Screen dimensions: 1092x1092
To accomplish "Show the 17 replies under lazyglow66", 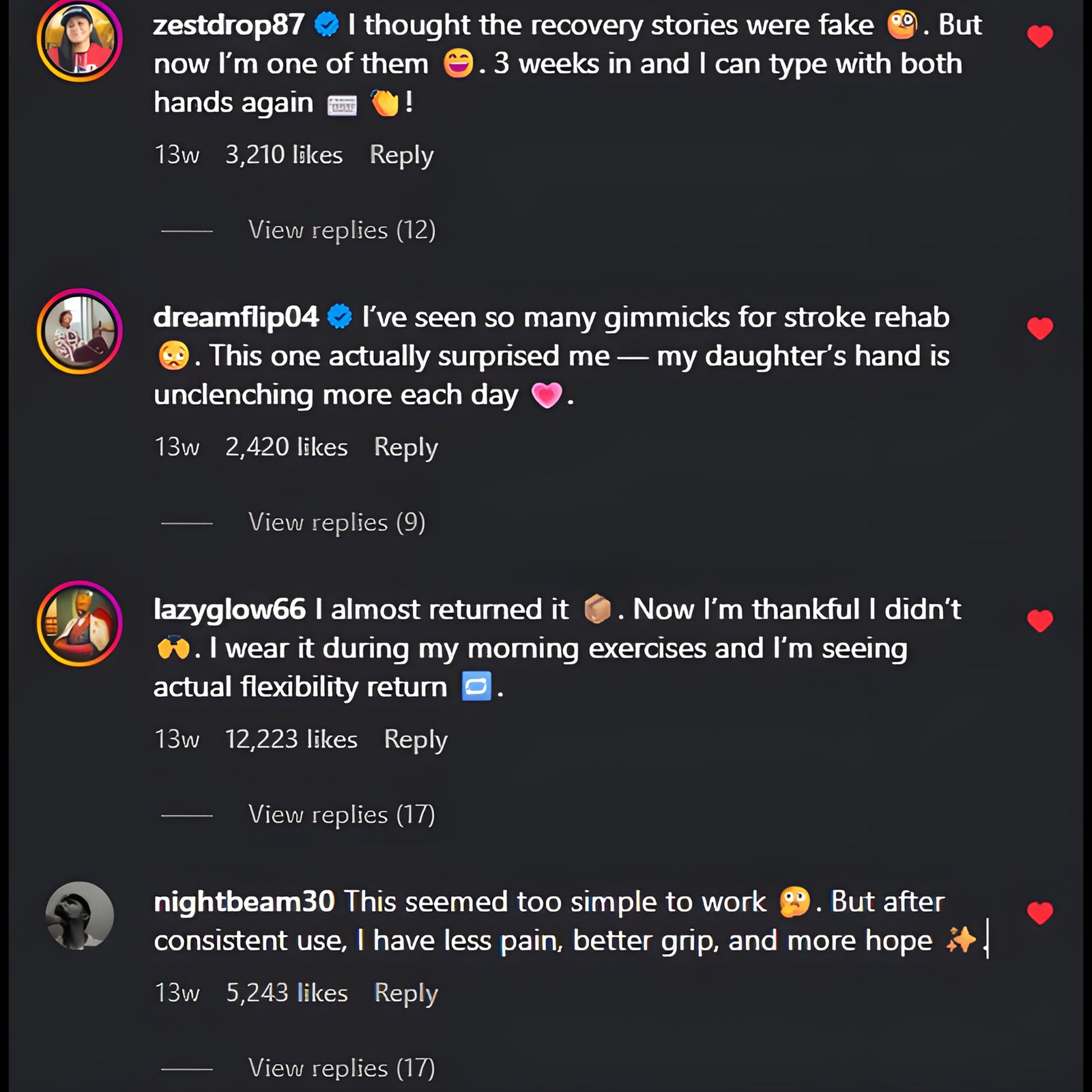I will [341, 814].
